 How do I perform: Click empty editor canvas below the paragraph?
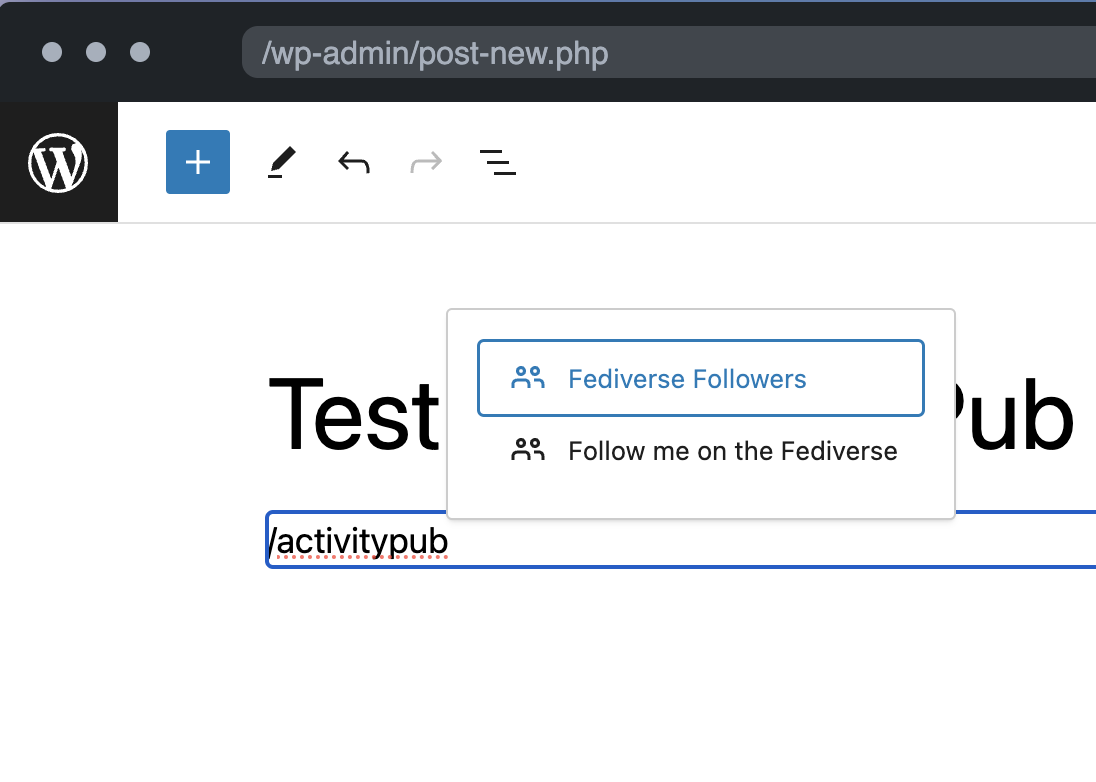point(600,680)
